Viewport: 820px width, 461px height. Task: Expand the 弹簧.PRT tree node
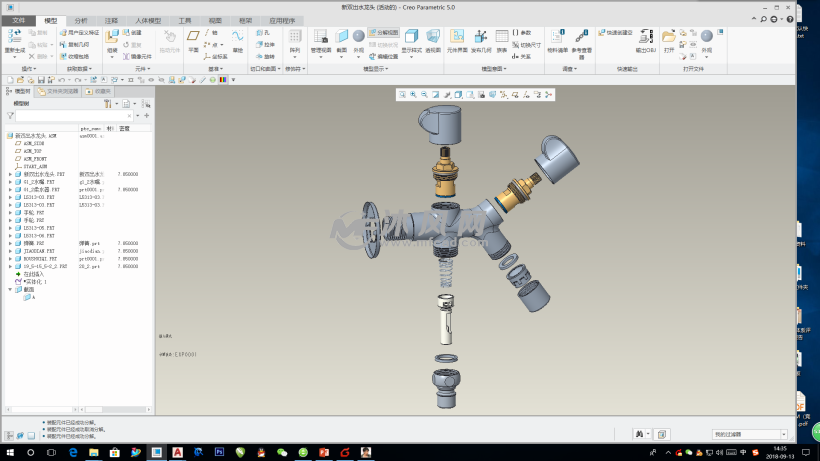click(10, 243)
